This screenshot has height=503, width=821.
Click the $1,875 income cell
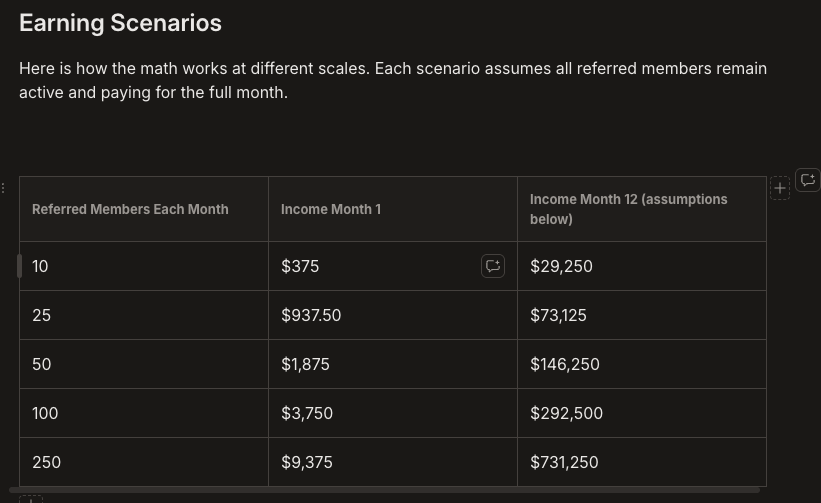point(393,364)
